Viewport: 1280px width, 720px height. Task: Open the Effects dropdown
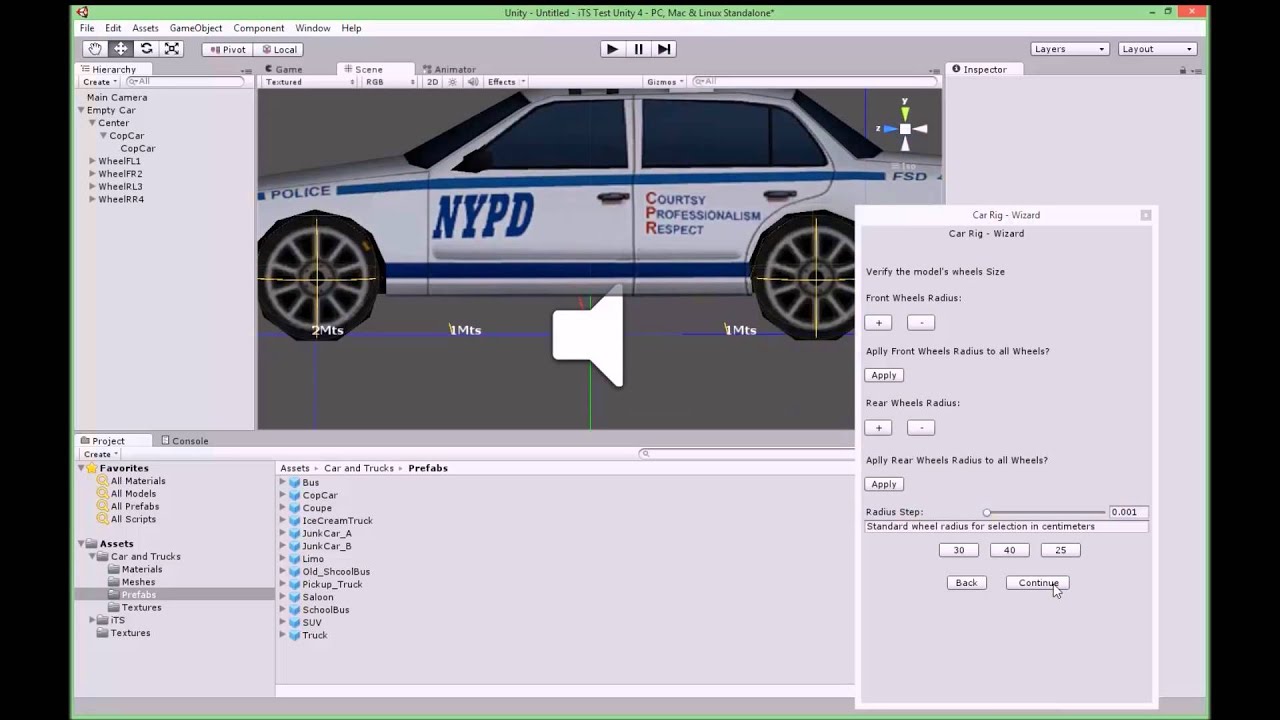506,82
